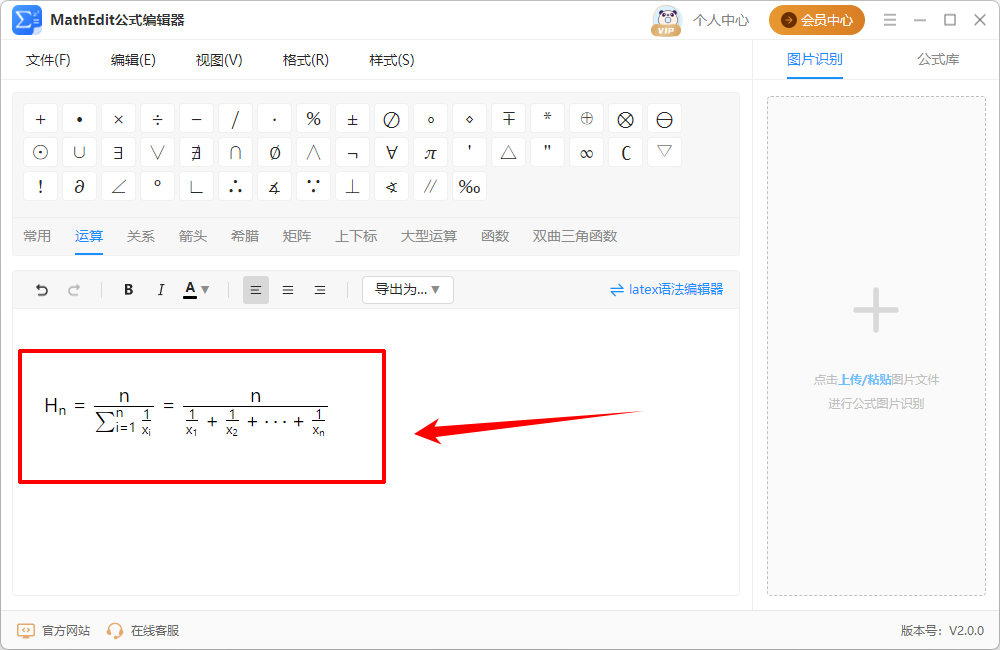This screenshot has width=1000, height=650.
Task: Redo the last edit
Action: point(74,290)
